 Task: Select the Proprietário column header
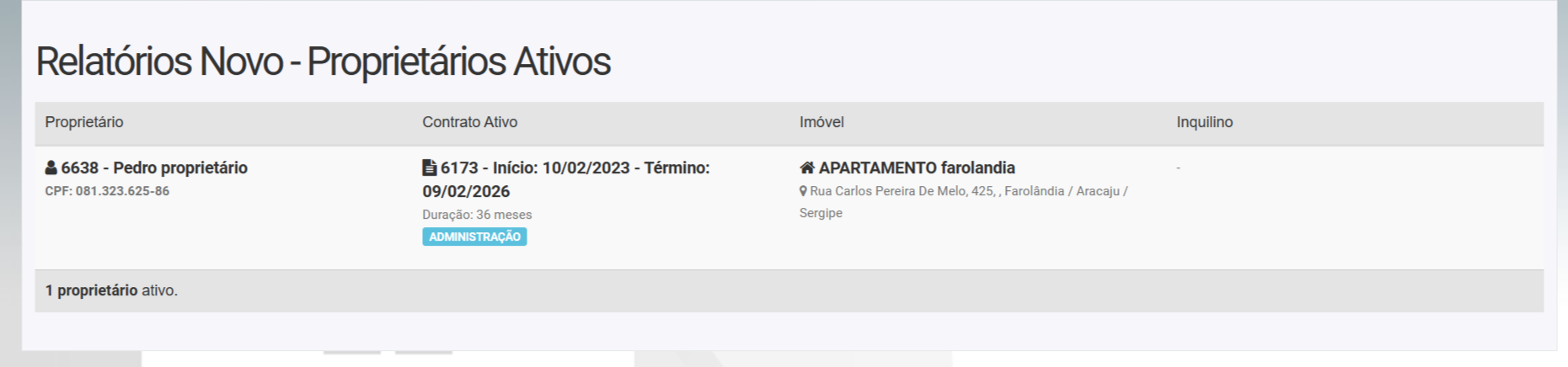[84, 122]
